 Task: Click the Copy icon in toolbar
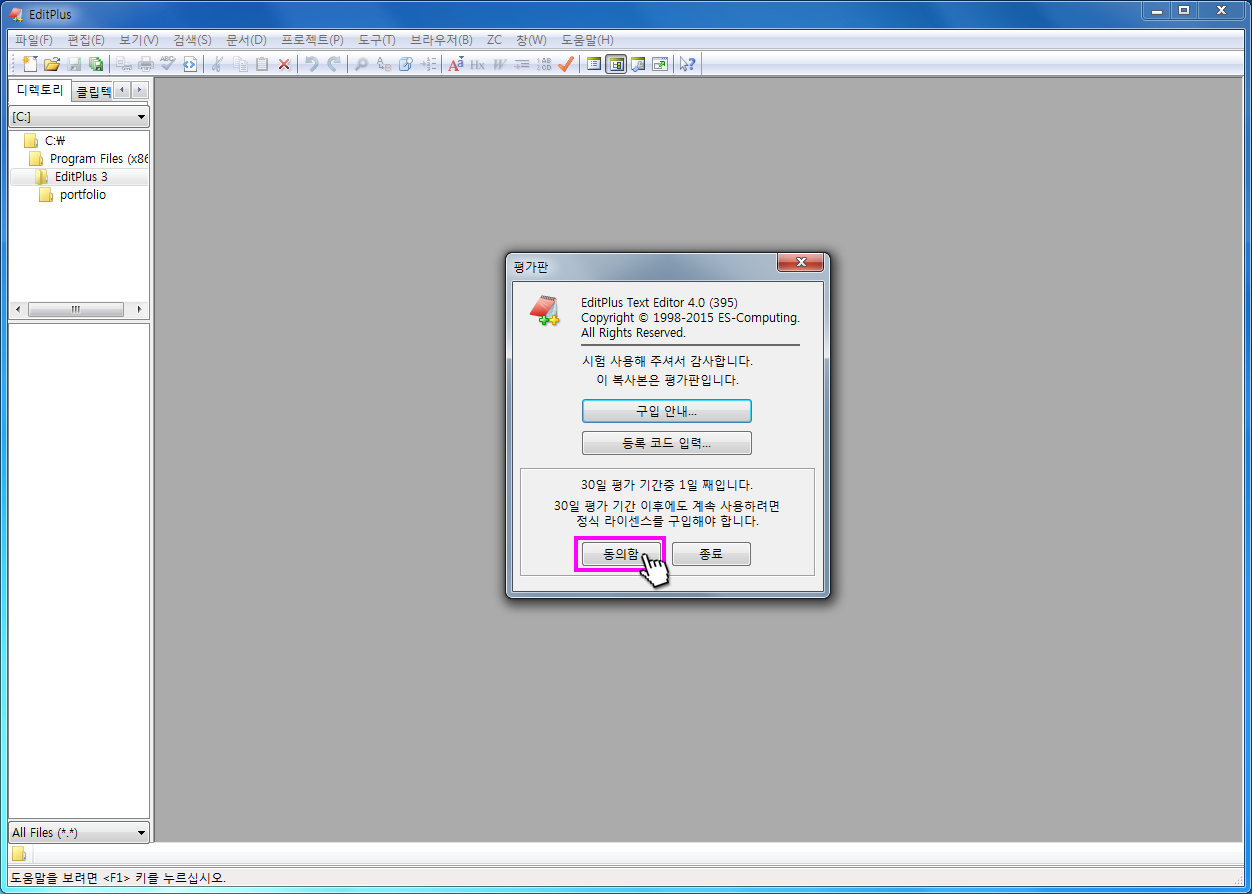(240, 64)
